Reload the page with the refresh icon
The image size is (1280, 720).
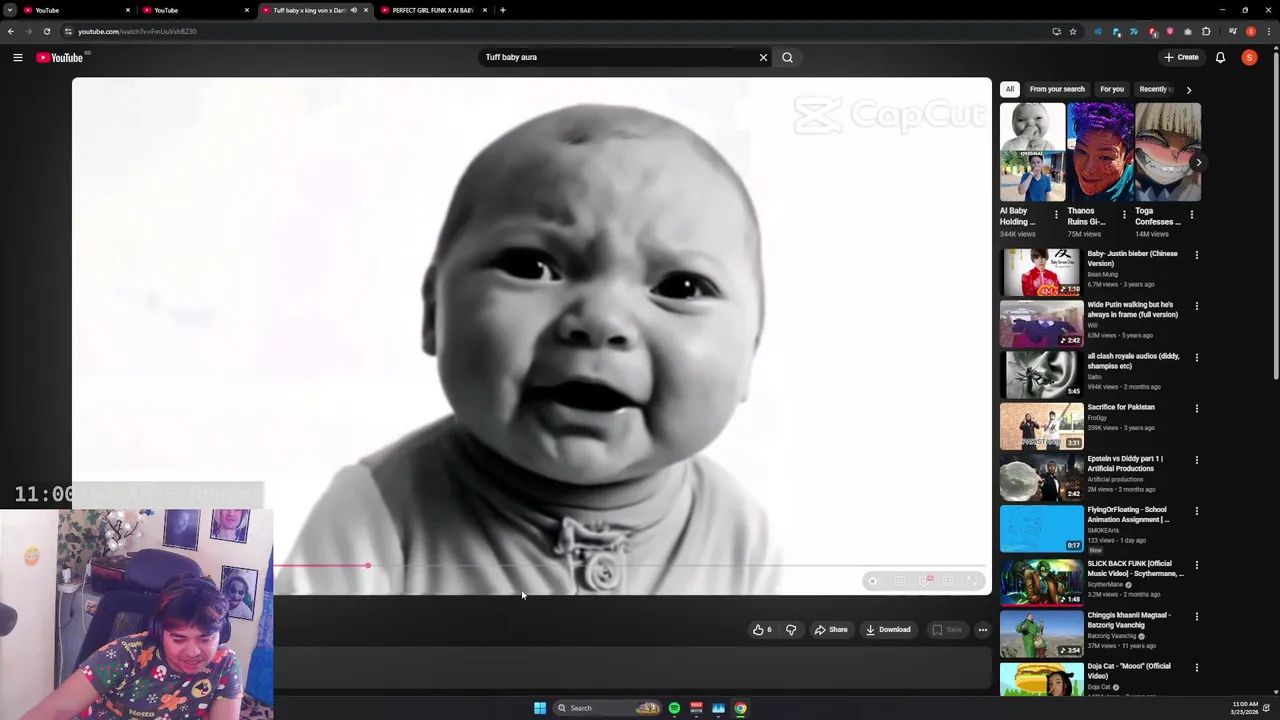(47, 31)
